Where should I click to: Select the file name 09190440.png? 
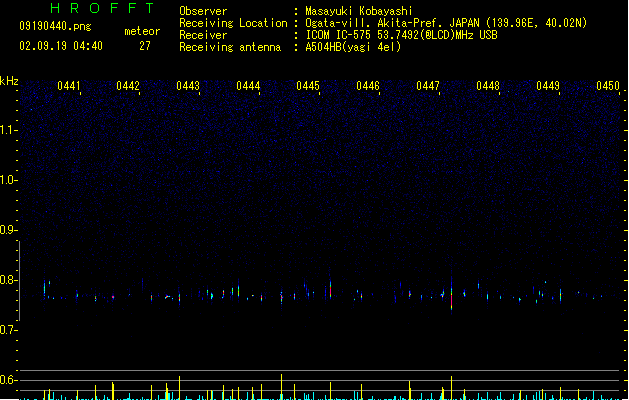coord(55,26)
